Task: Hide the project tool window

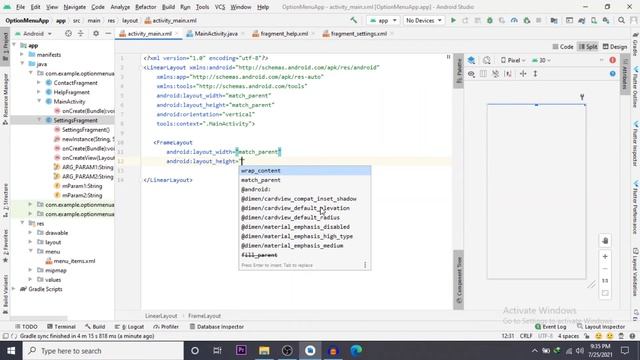Action: point(108,33)
